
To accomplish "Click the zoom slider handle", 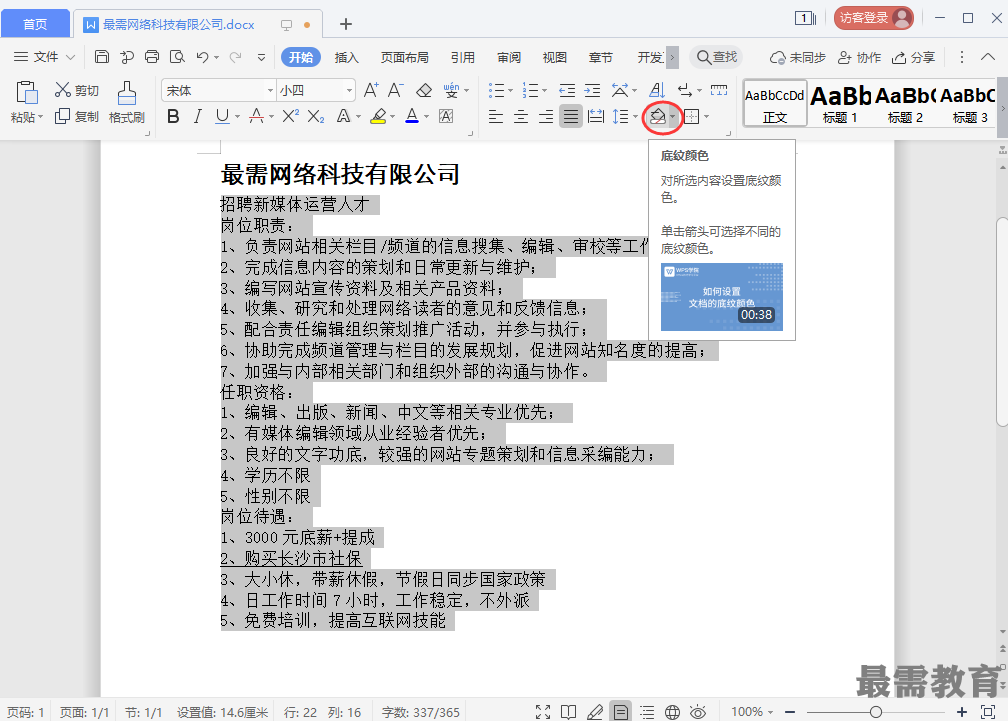I will [x=876, y=712].
